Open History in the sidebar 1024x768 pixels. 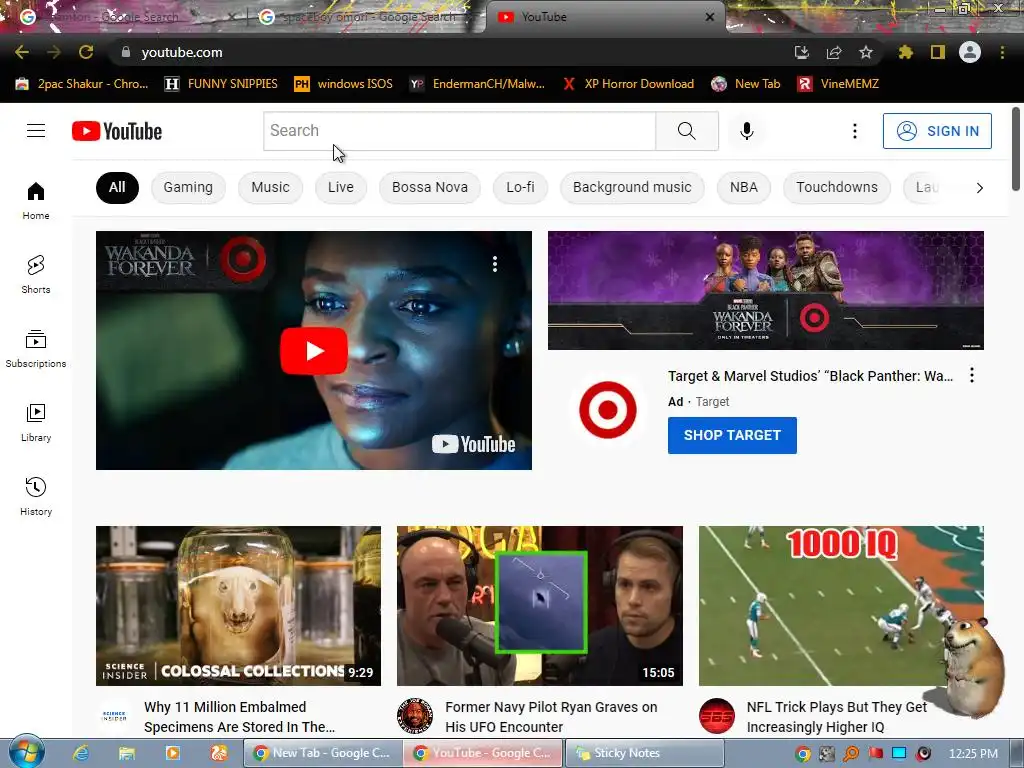(36, 496)
